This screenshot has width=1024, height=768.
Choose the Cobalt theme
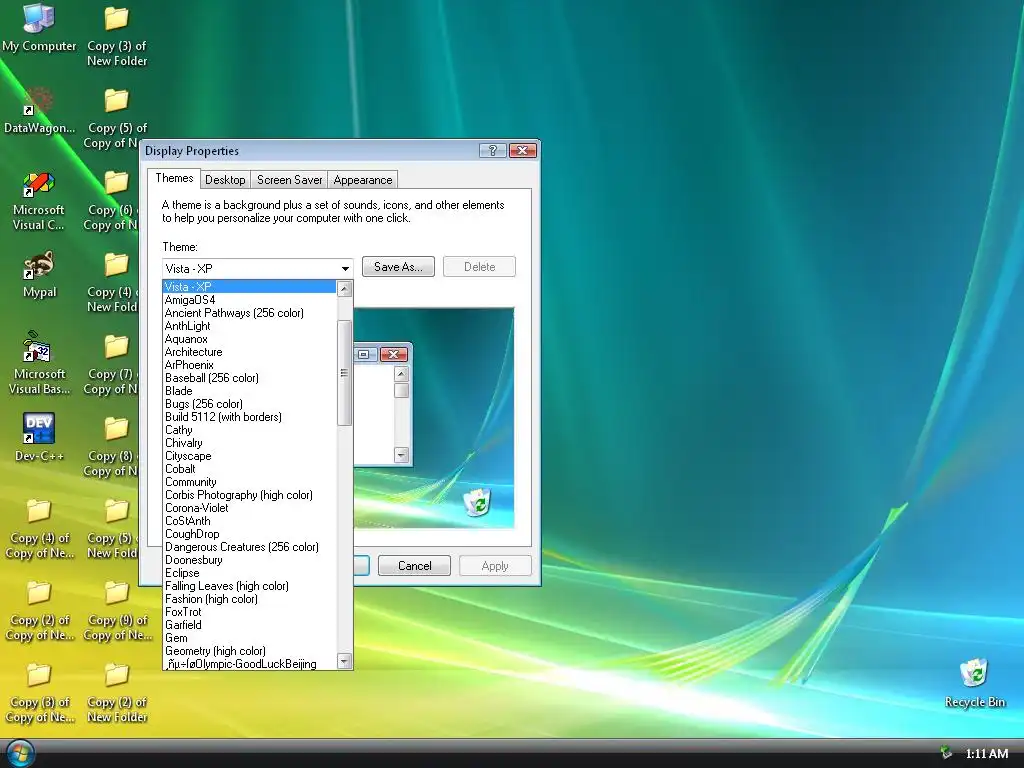click(x=249, y=469)
